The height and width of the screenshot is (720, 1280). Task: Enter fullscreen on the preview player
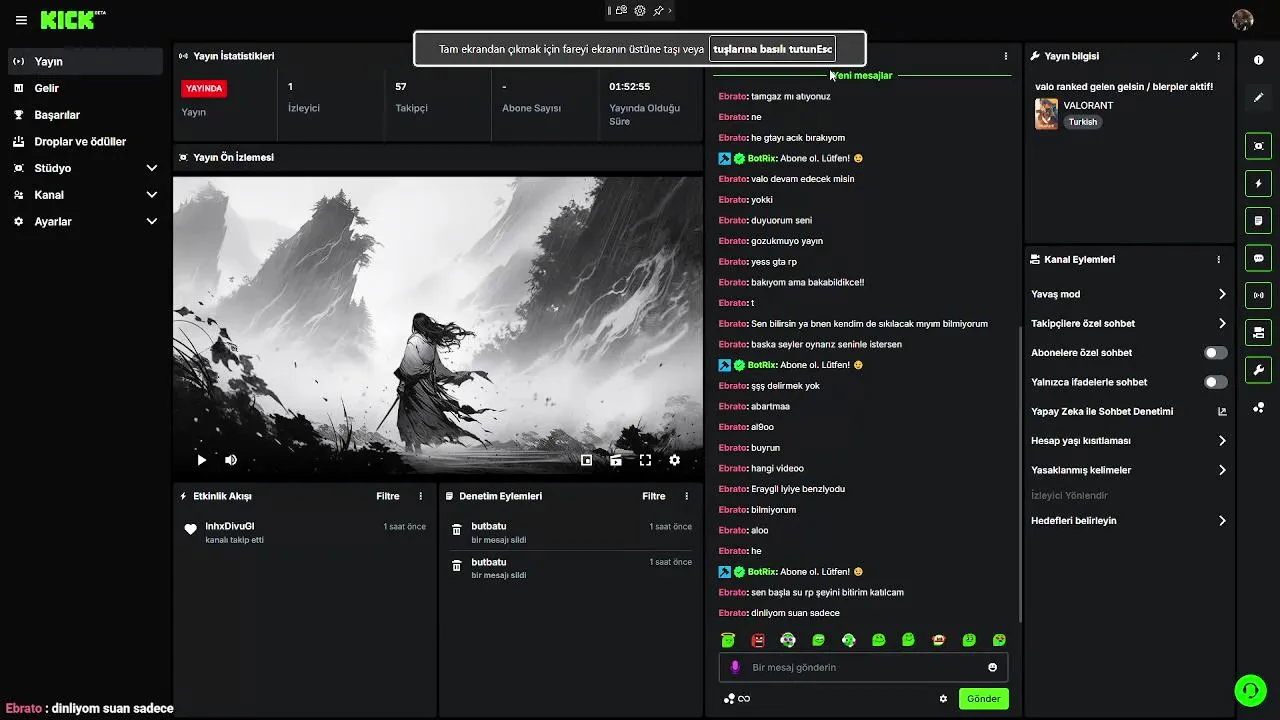pos(646,460)
